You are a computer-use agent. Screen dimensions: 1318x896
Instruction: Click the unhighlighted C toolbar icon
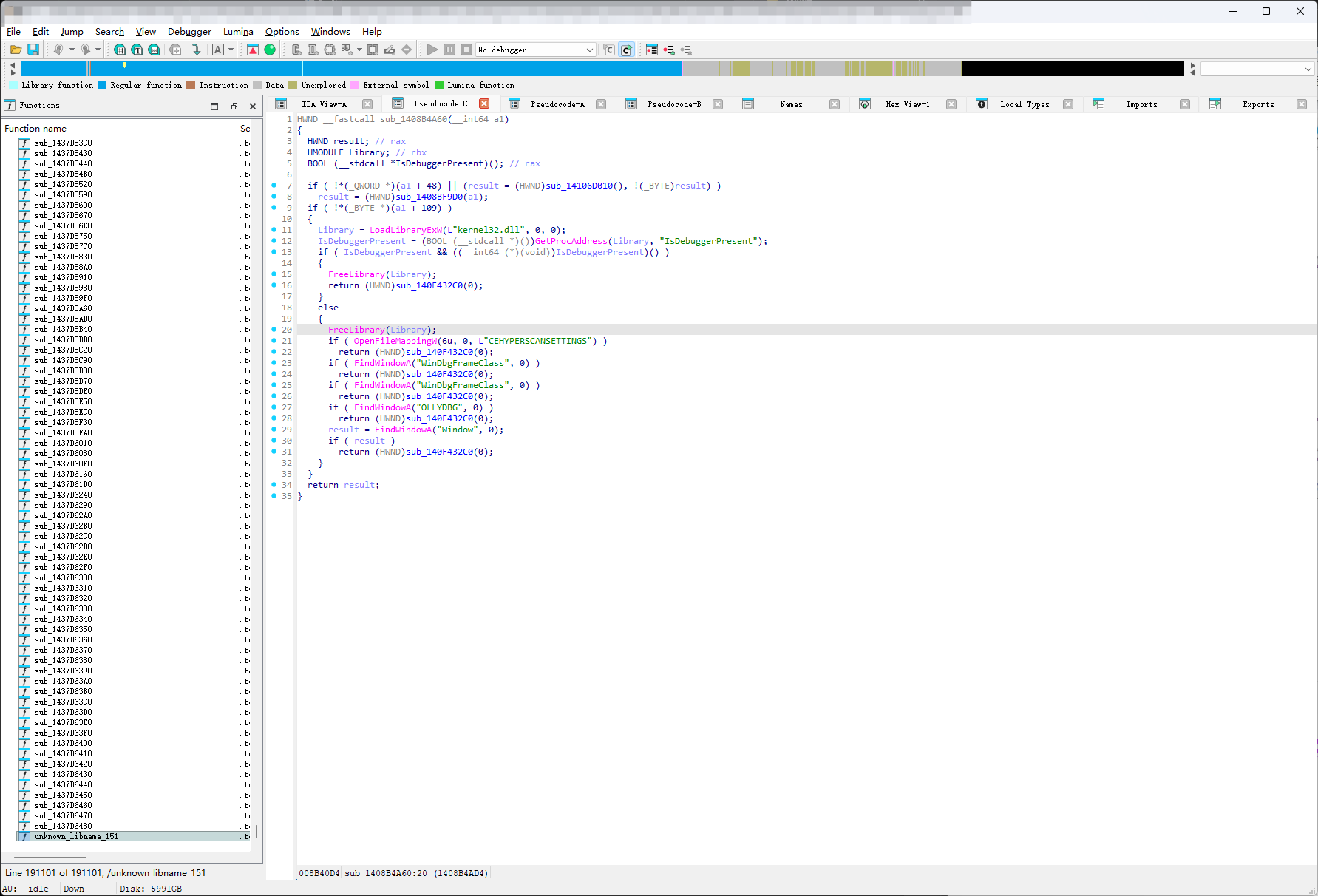coord(609,50)
